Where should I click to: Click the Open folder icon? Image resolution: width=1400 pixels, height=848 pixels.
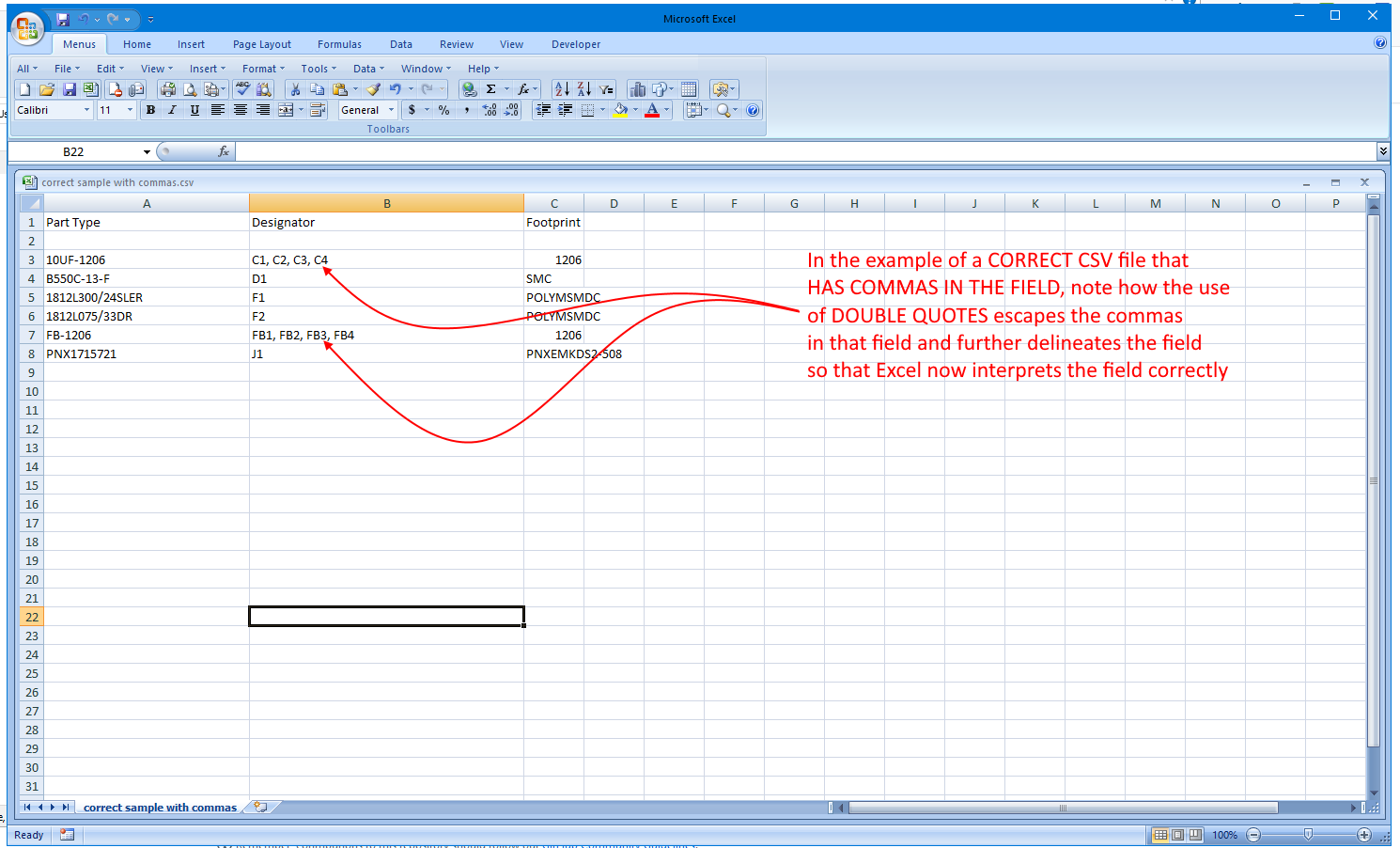(x=47, y=89)
